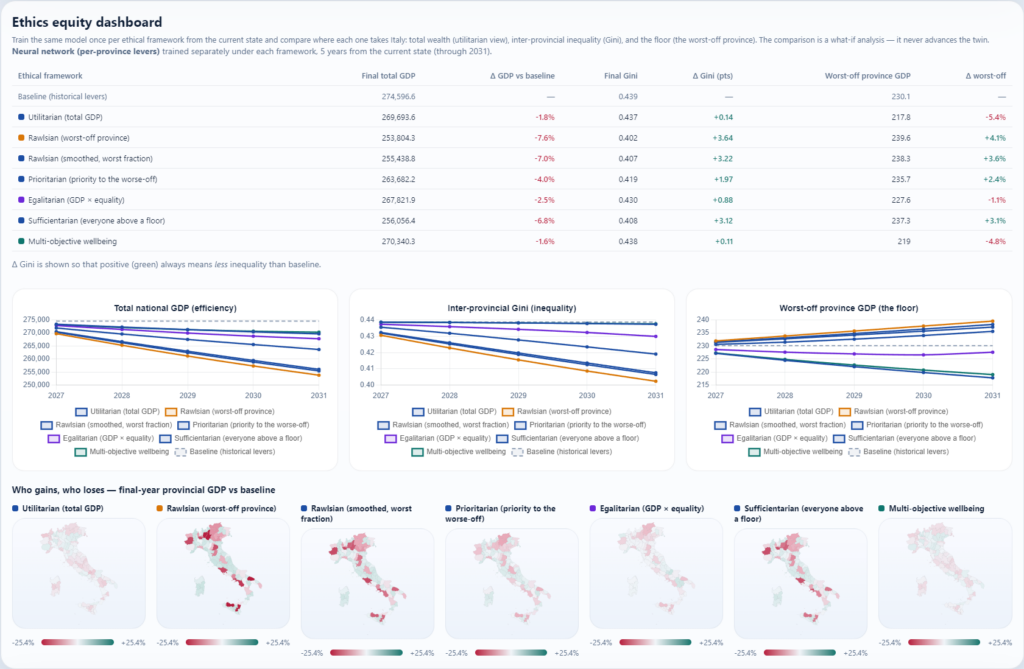Hide Egalitarian series in worst-off province chart

click(x=728, y=438)
